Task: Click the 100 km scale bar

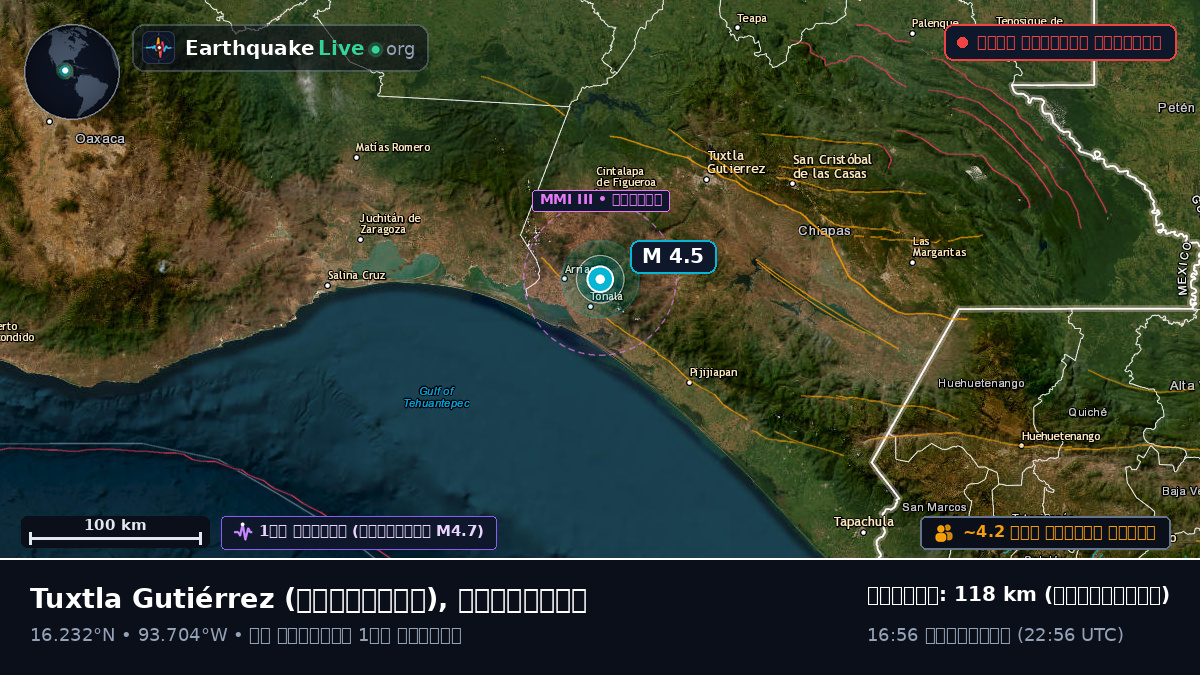Action: tap(115, 532)
